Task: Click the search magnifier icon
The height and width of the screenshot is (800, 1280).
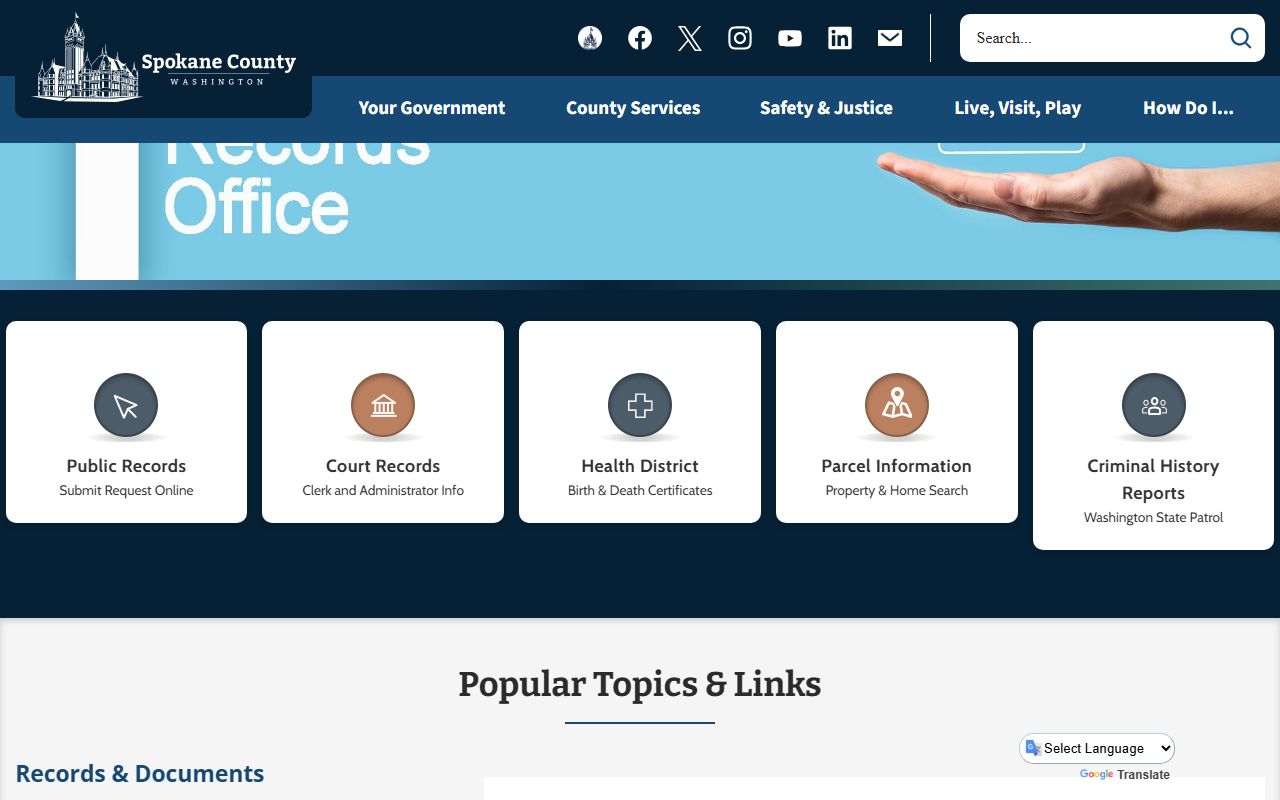Action: [x=1241, y=38]
